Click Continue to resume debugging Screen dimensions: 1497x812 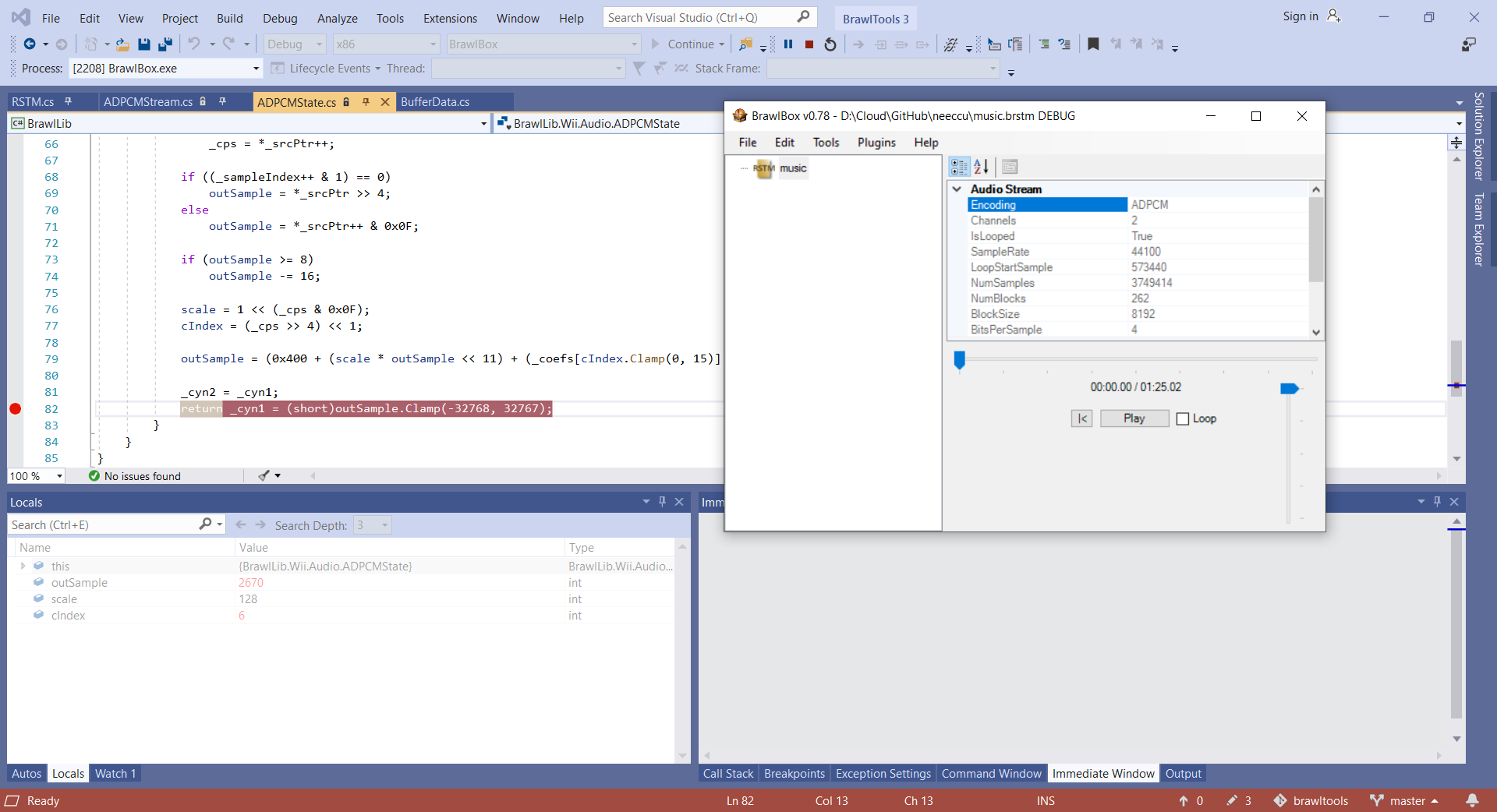tap(688, 44)
